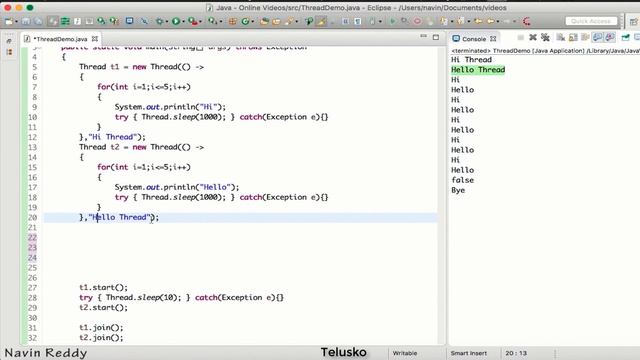Image resolution: width=640 pixels, height=360 pixels.
Task: Click the Remove Launch X icon in Console
Action: point(533,38)
